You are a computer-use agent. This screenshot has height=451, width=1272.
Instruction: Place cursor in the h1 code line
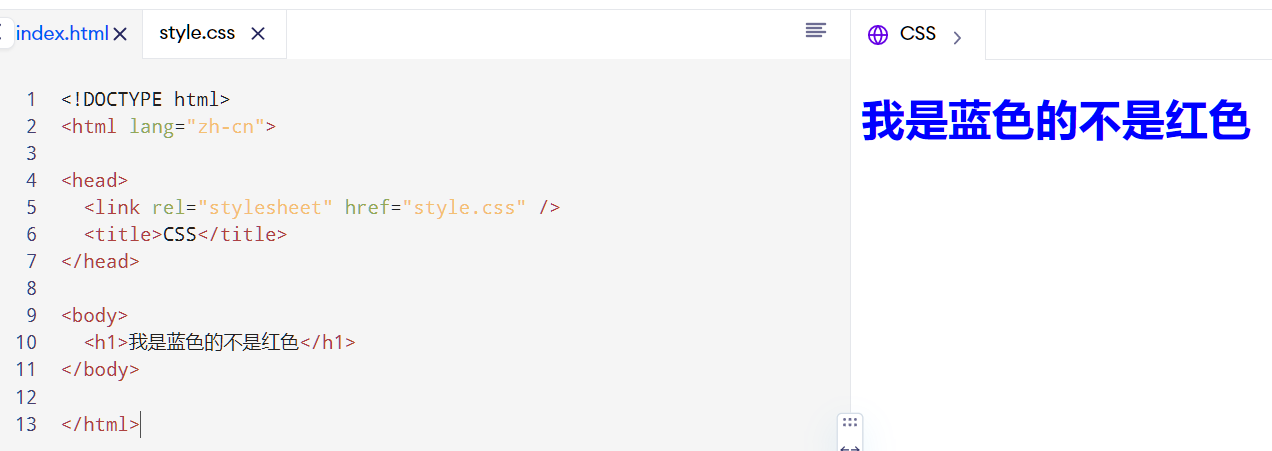[220, 343]
